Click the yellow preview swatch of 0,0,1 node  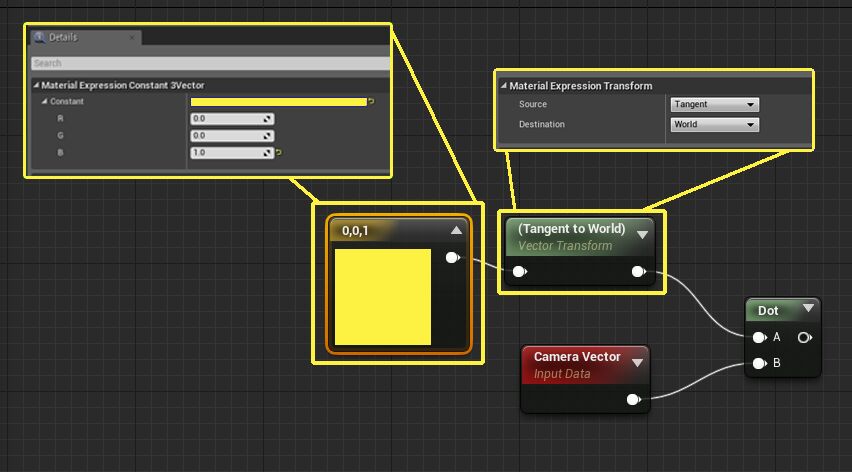[383, 297]
